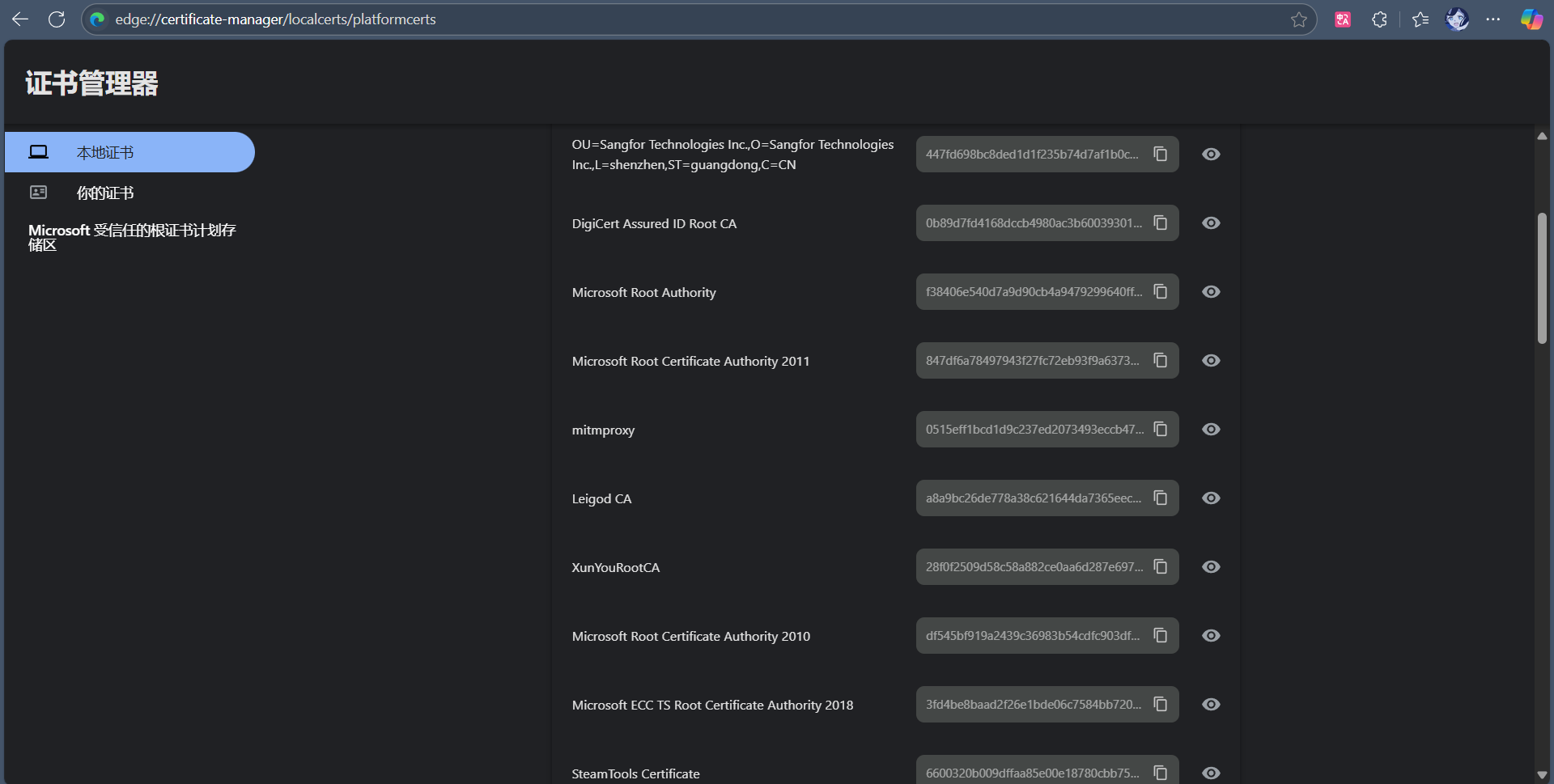1554x784 pixels.
Task: Refresh the certificate manager page
Action: click(x=57, y=19)
